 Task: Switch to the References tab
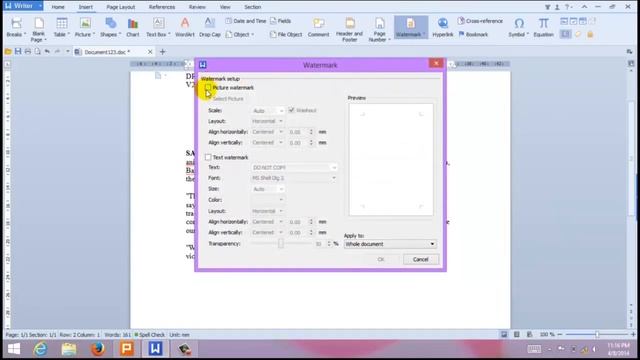(162, 7)
